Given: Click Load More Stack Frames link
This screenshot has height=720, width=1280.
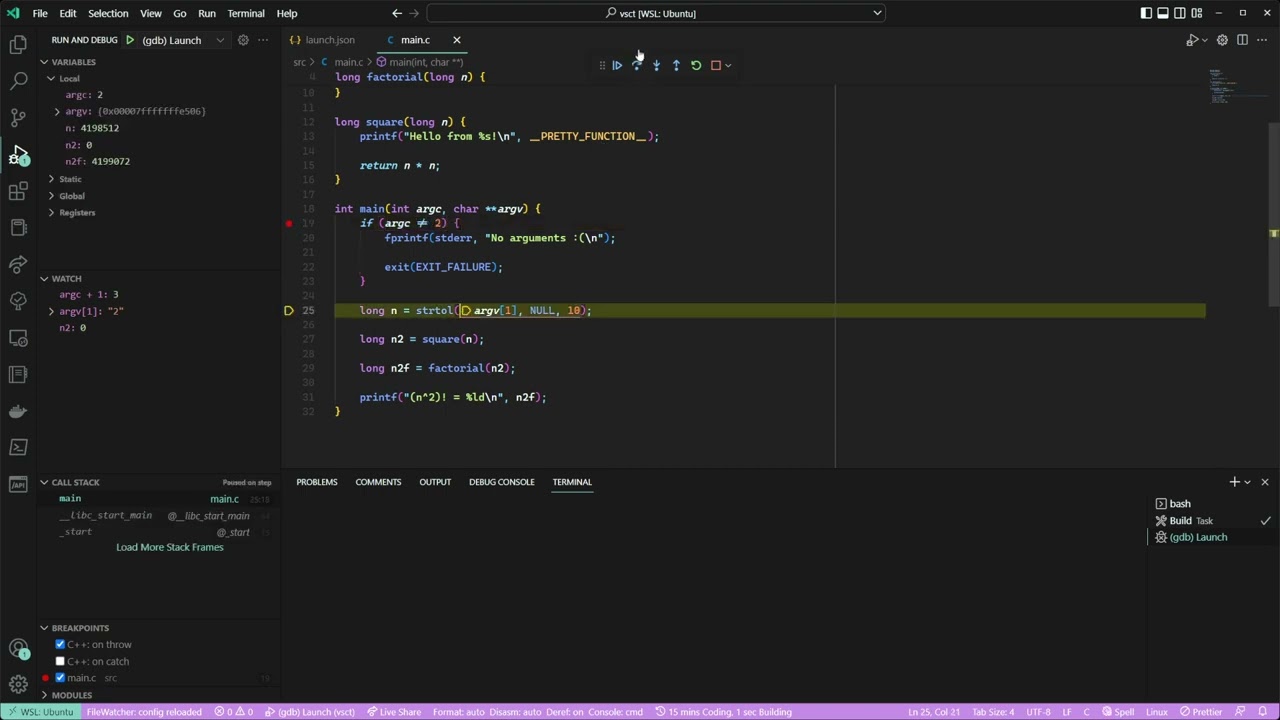Looking at the screenshot, I should click(x=170, y=547).
